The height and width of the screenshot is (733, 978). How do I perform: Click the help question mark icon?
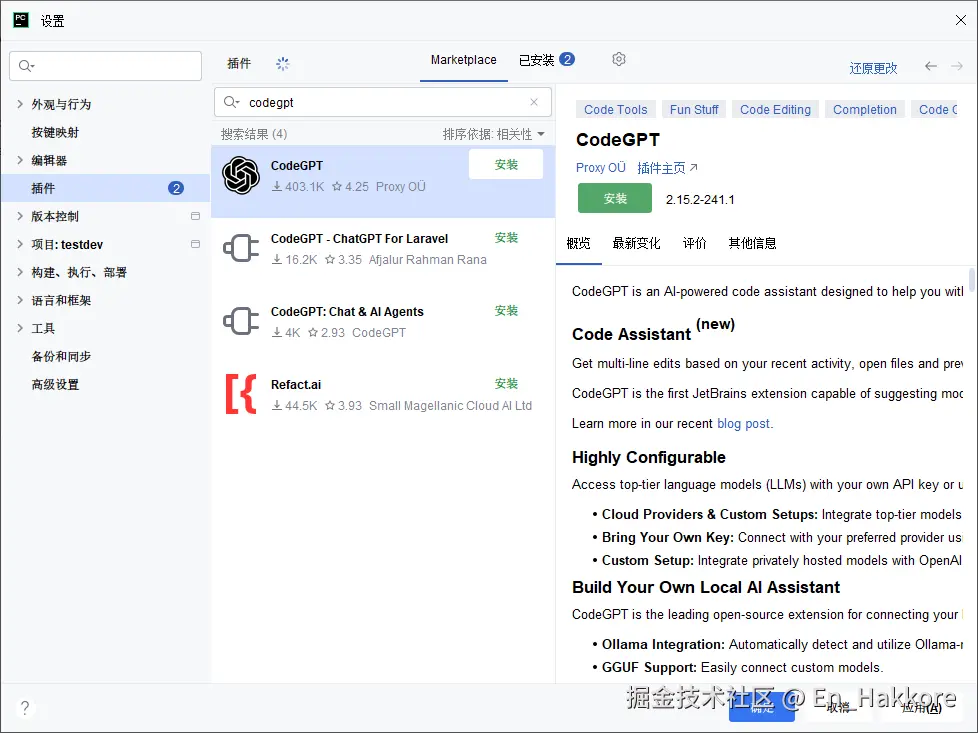[x=24, y=707]
